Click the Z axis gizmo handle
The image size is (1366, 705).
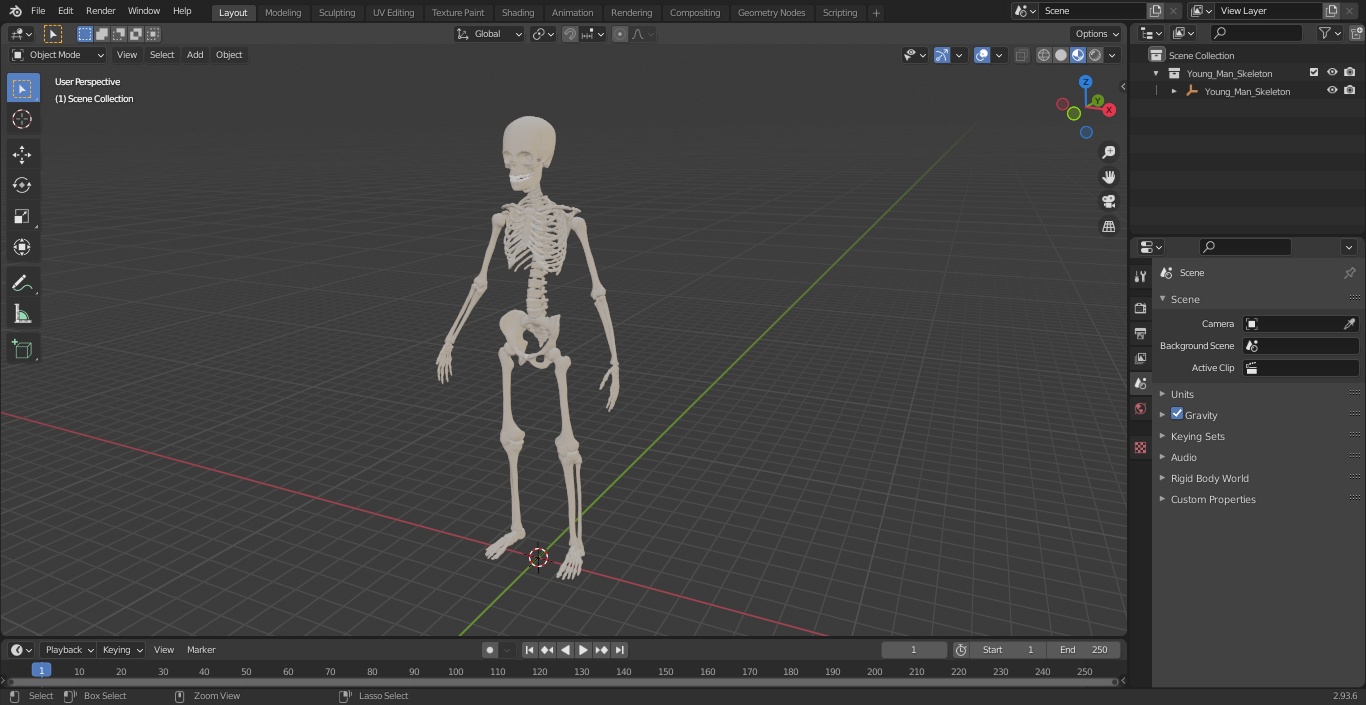tap(1085, 82)
